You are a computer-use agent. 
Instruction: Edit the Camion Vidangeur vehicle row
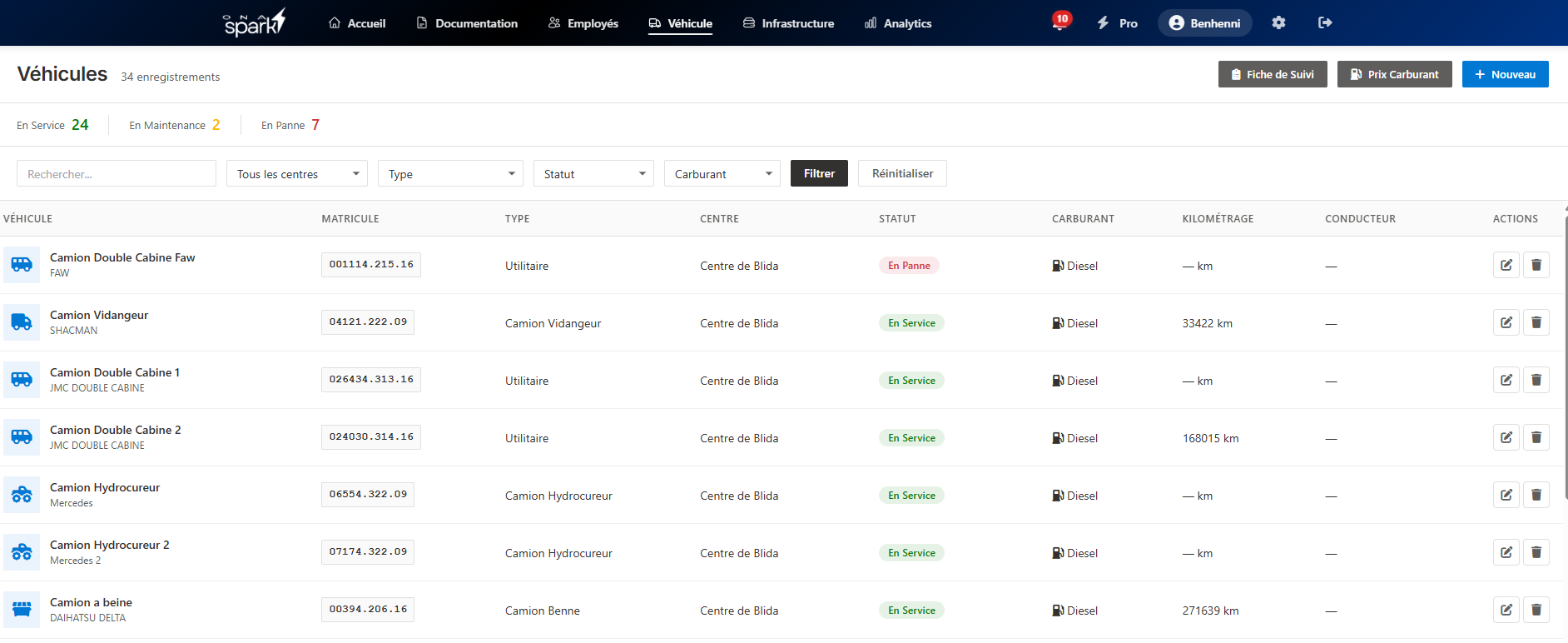pos(1506,322)
